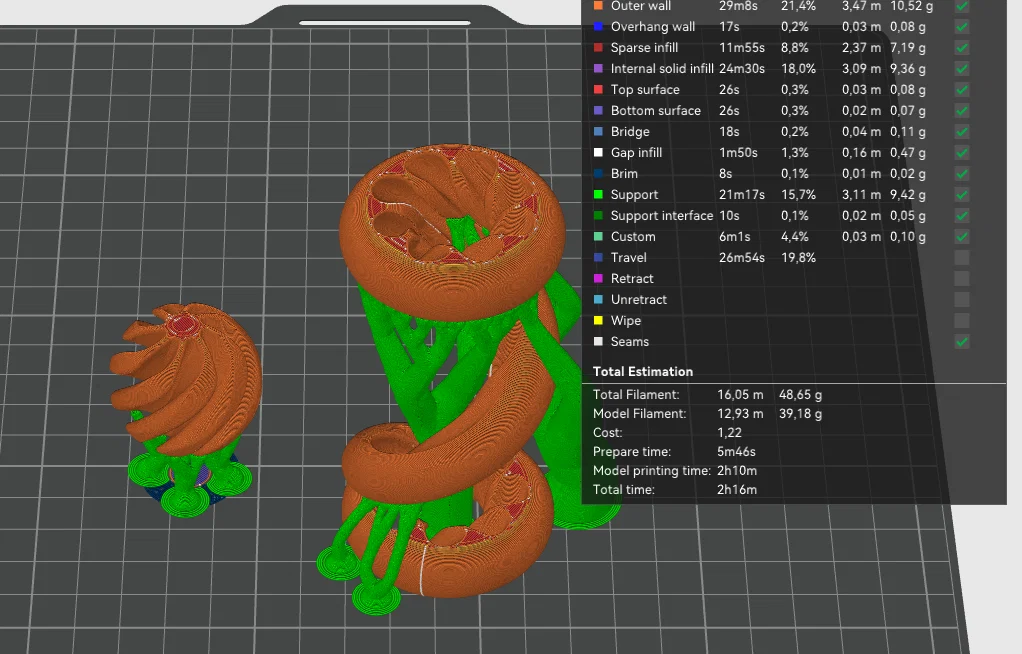Click the purple Internal solid infill swatch
The width and height of the screenshot is (1022, 654).
[598, 68]
